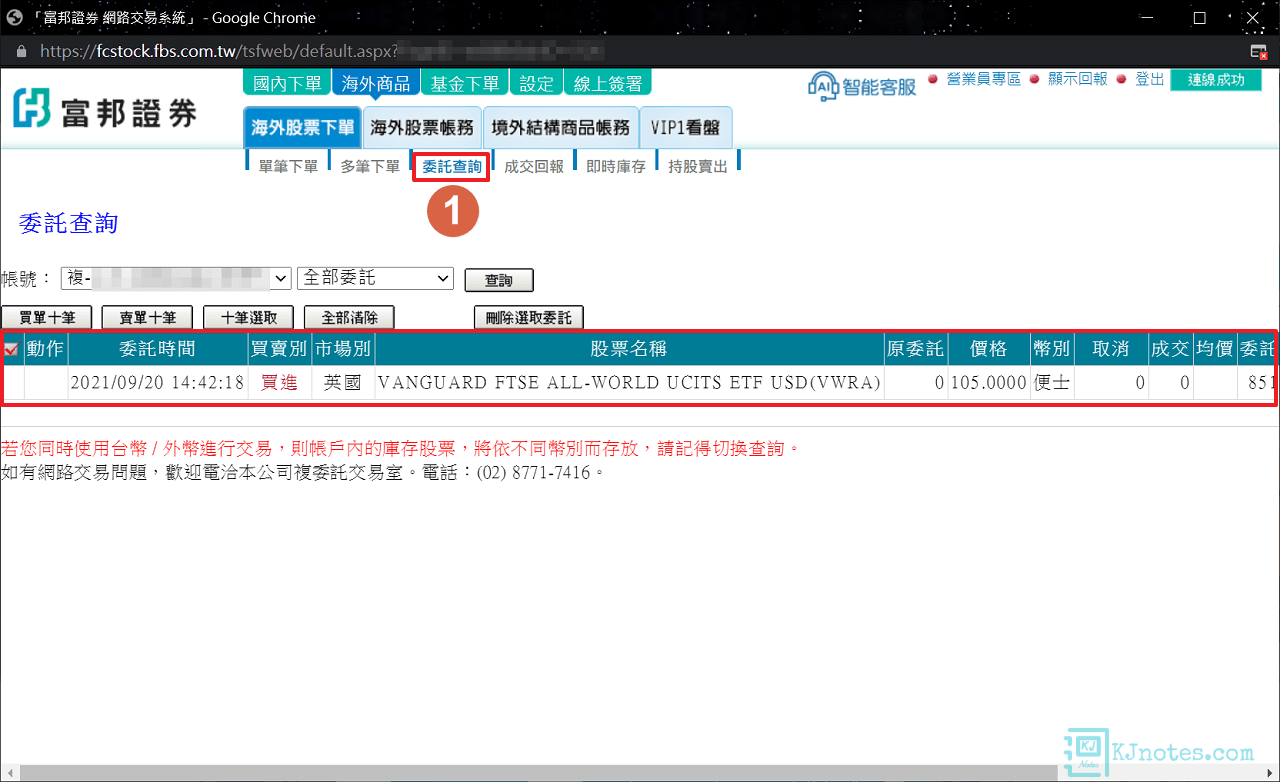The image size is (1280, 782).
Task: Open 持股賣出 submenu item
Action: [x=698, y=167]
